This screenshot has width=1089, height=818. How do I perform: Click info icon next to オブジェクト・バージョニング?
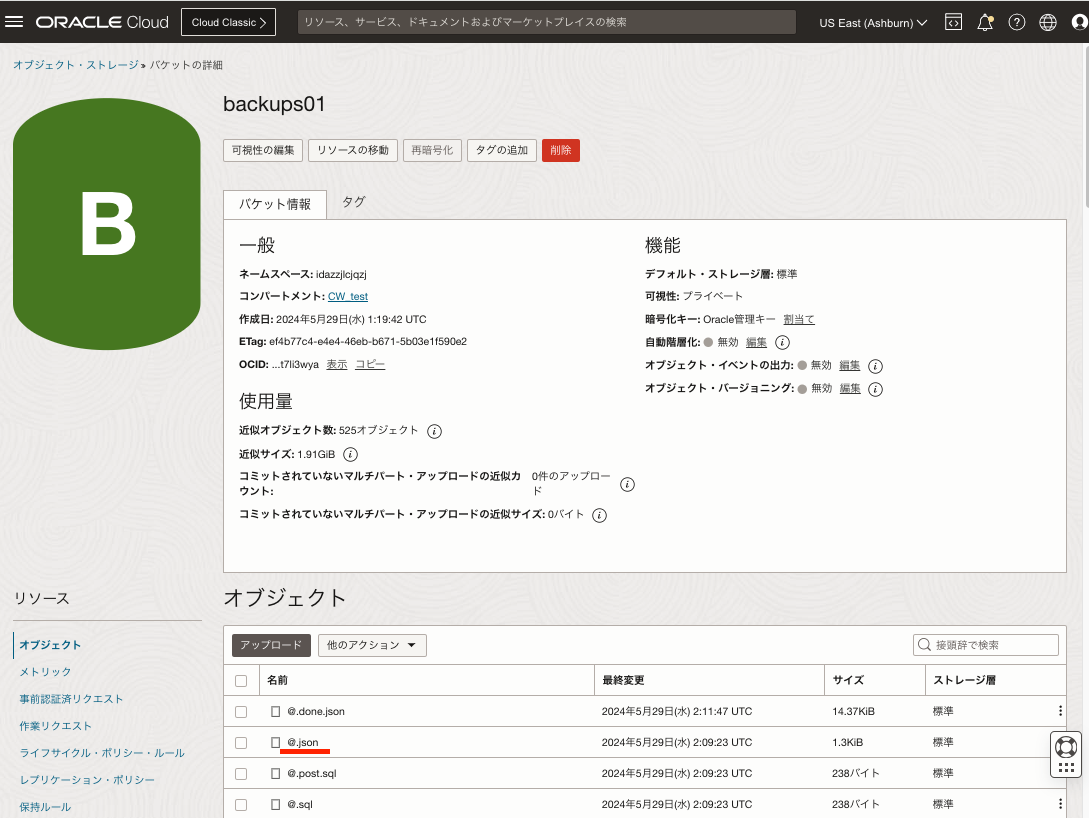[x=875, y=389]
